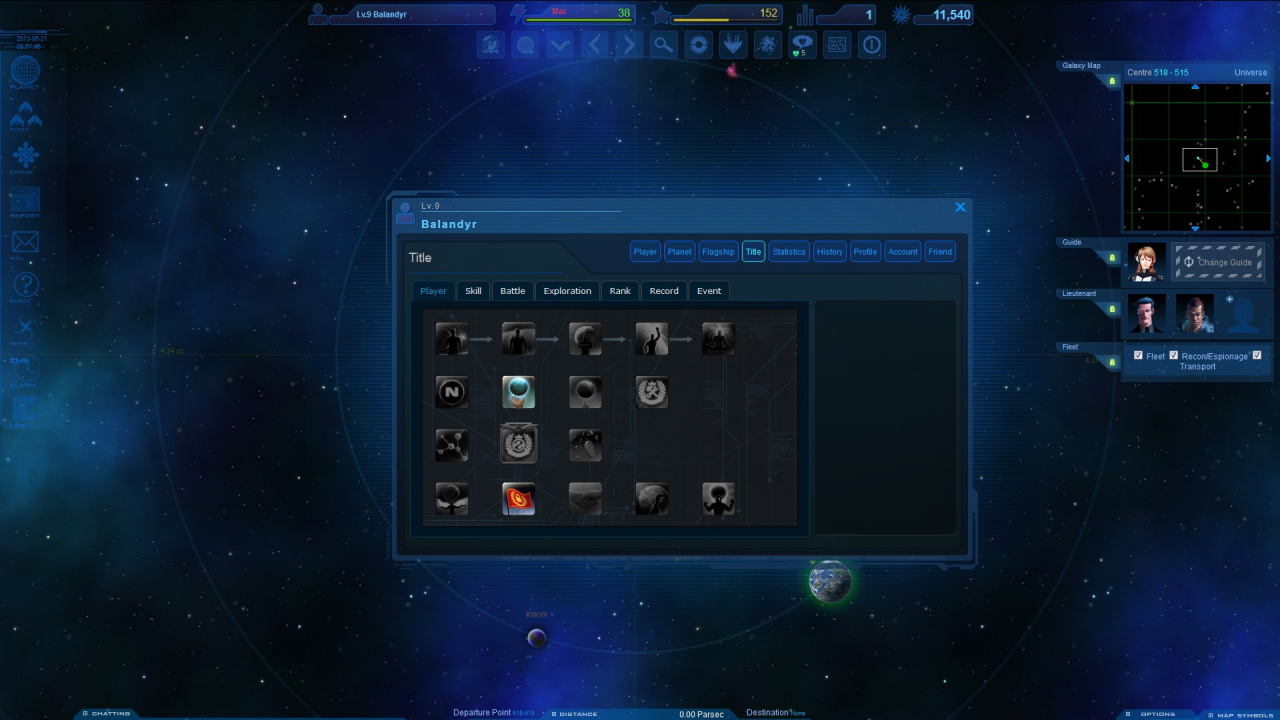Screen dimensions: 1280x720
Task: Click the green Earth-like planet
Action: pos(830,581)
